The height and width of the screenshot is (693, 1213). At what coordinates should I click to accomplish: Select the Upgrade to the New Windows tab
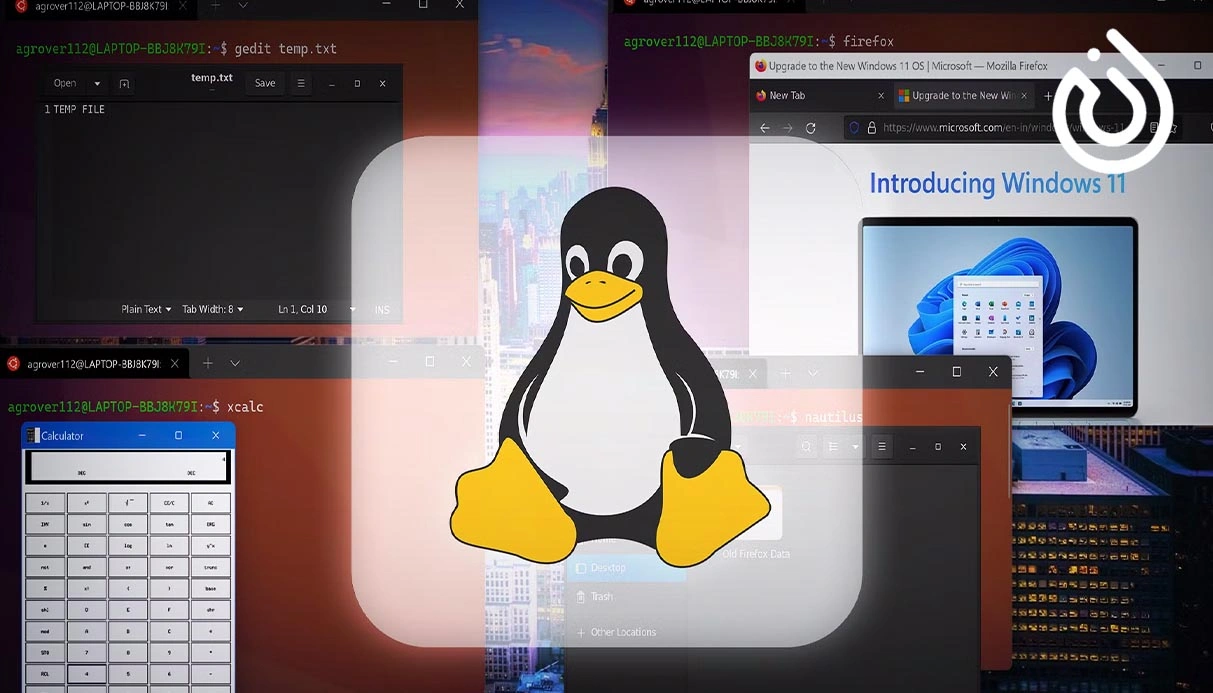pyautogui.click(x=965, y=95)
